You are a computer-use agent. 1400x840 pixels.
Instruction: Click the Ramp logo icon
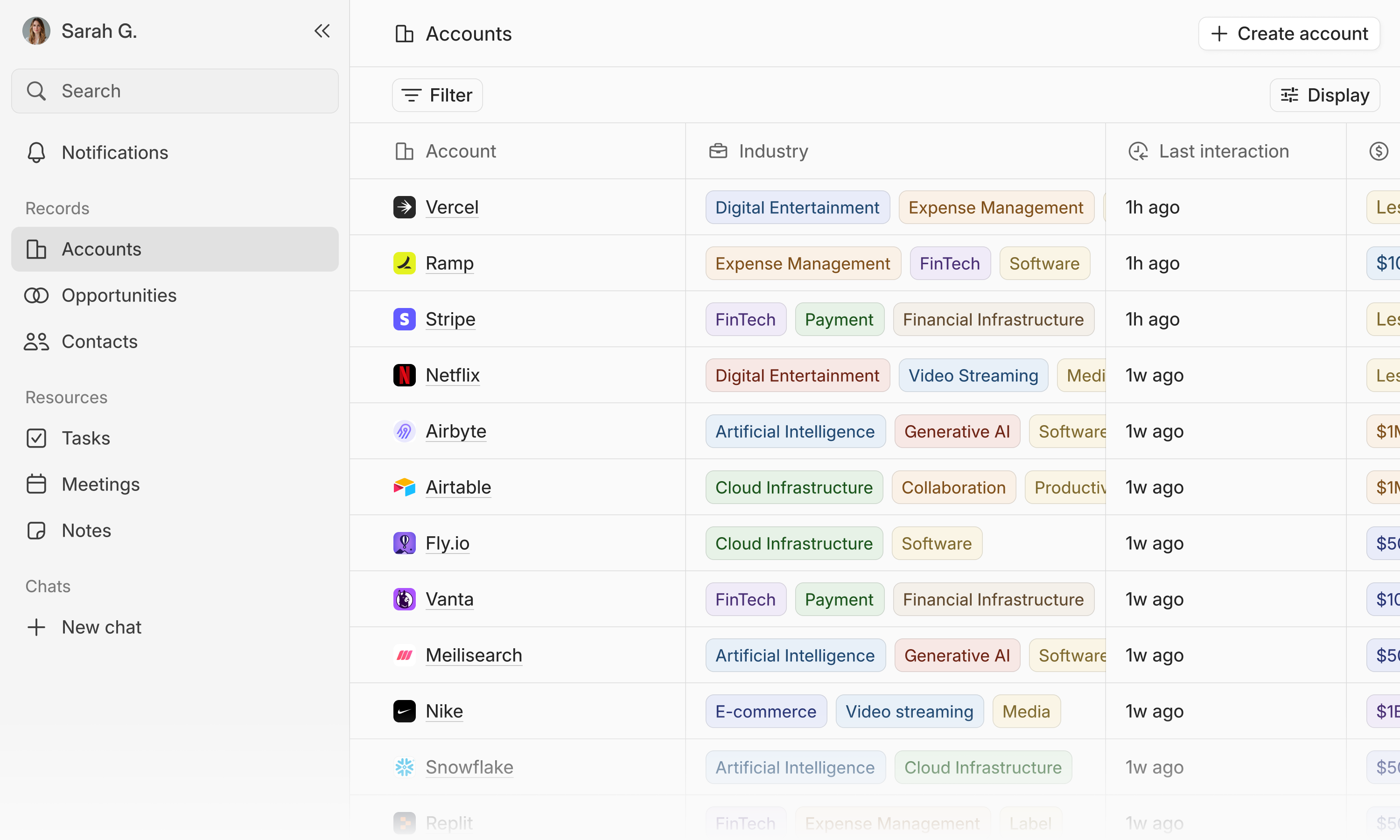pyautogui.click(x=405, y=263)
